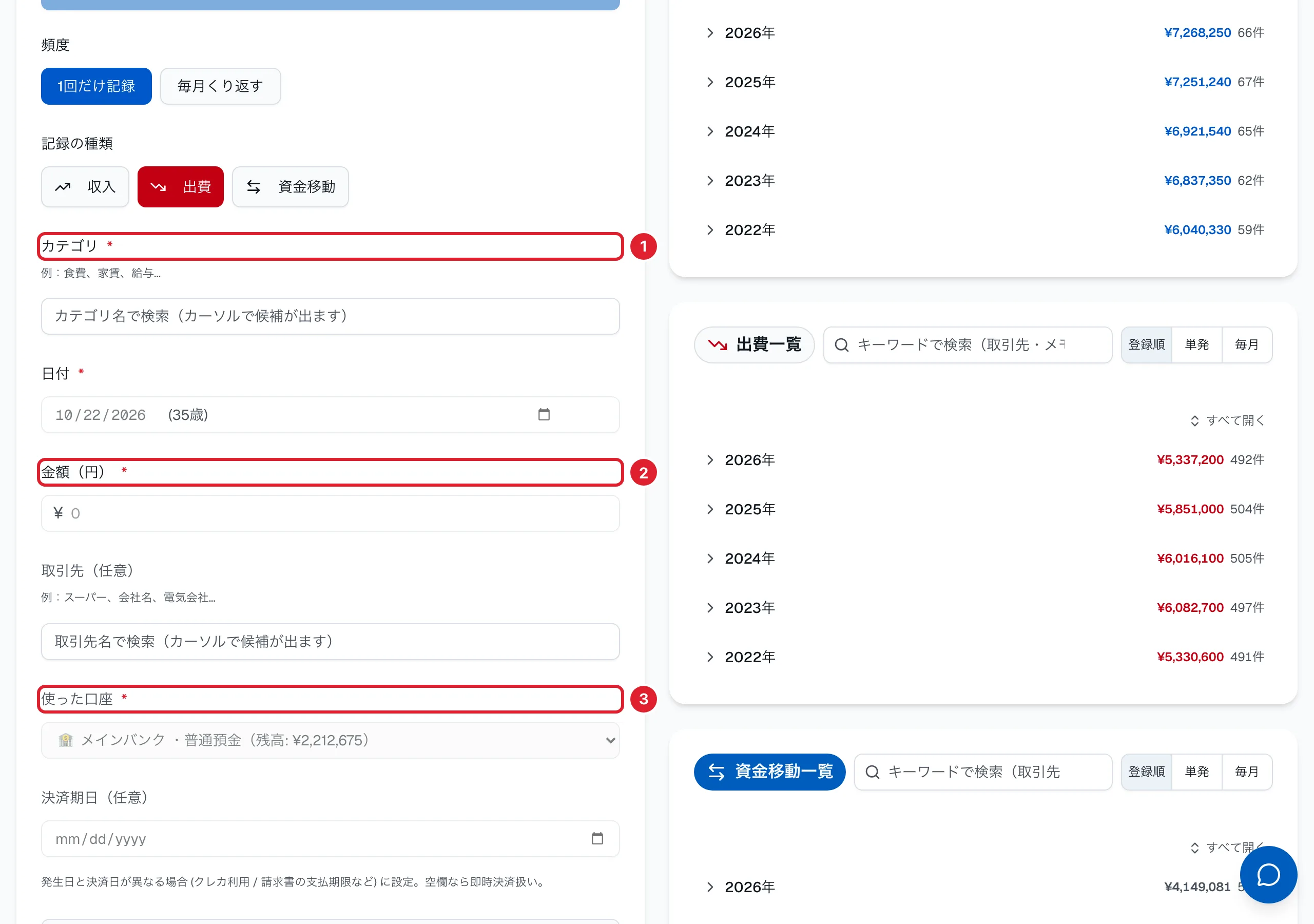Expand 2025年 row with ¥7,251,240
The width and height of the screenshot is (1314, 924).
coord(984,83)
